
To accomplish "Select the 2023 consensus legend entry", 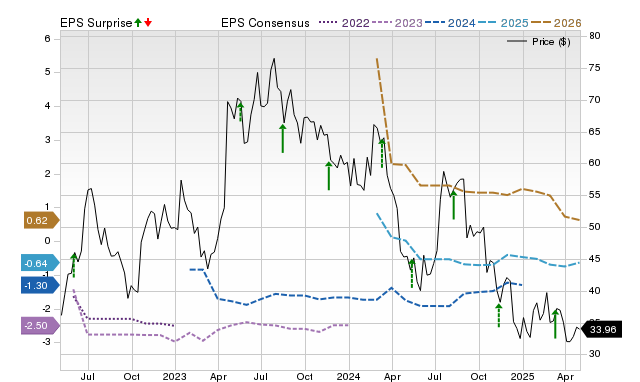I will tap(397, 23).
